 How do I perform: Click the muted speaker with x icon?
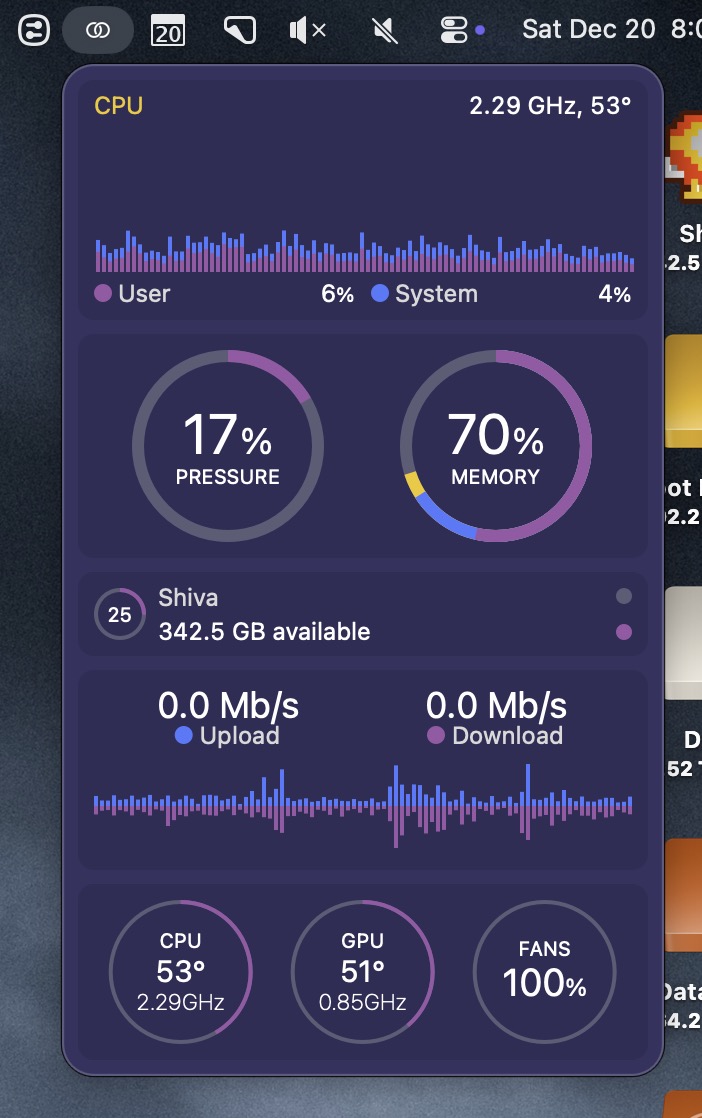[x=307, y=31]
